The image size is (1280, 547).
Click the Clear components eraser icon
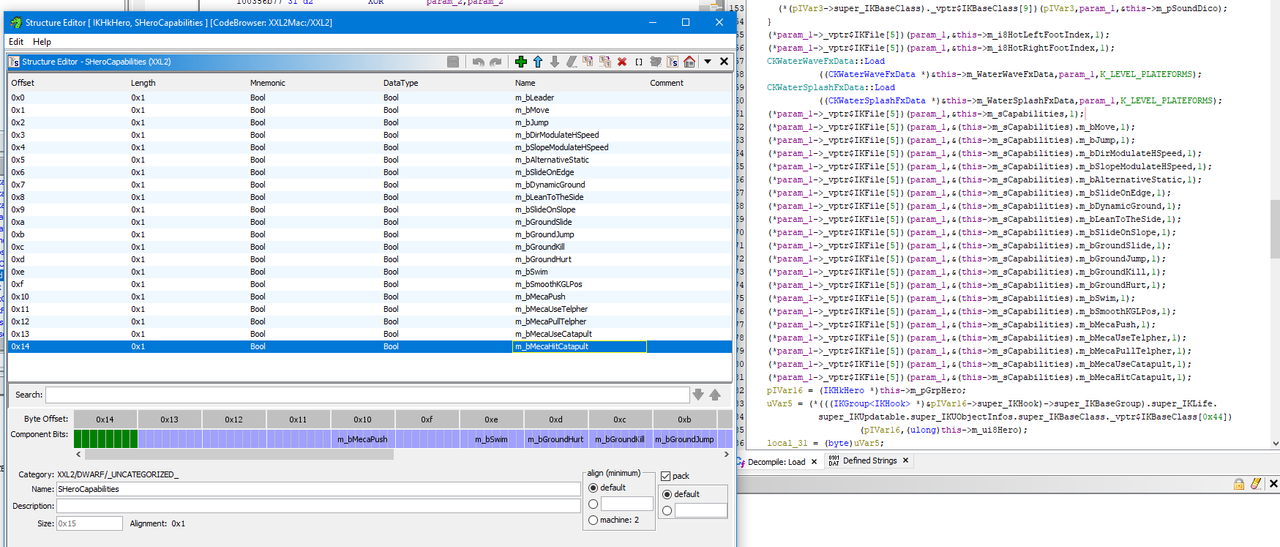pos(571,62)
